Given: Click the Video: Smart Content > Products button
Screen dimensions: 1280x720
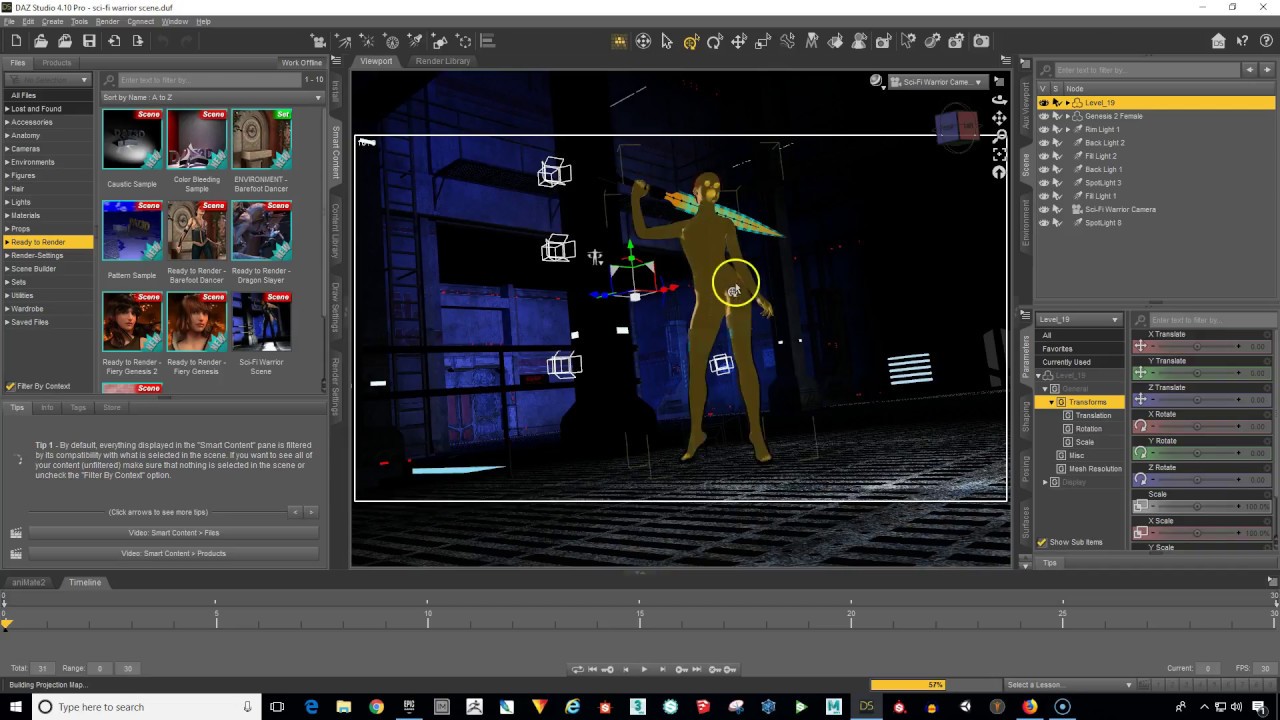Looking at the screenshot, I should [174, 553].
